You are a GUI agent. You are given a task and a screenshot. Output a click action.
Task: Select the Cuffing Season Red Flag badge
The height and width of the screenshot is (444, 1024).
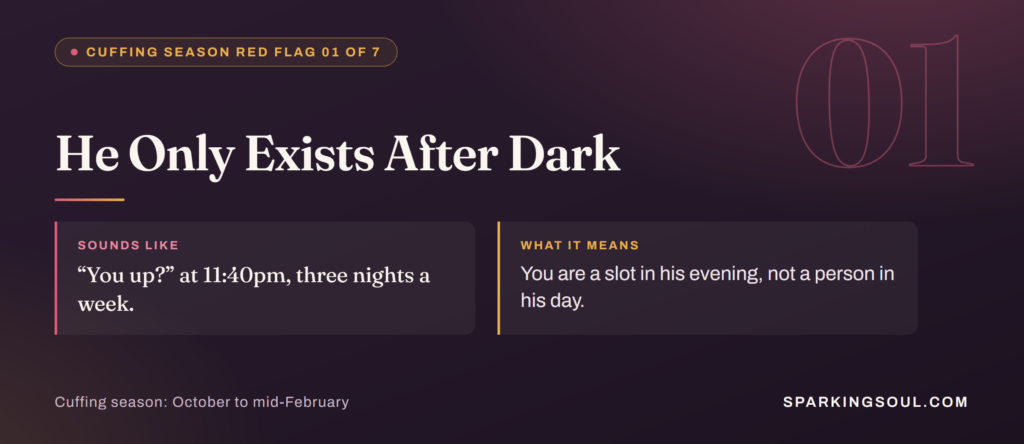226,52
